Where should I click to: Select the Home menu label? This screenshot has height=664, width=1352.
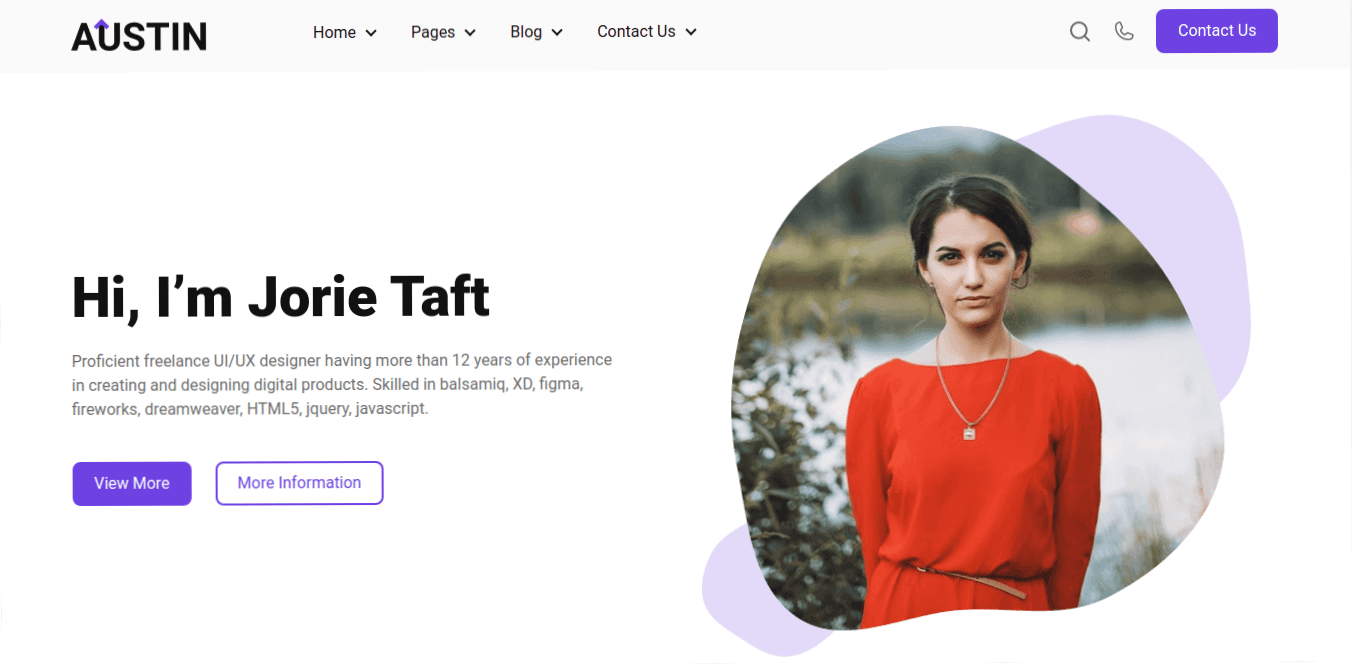coord(334,32)
